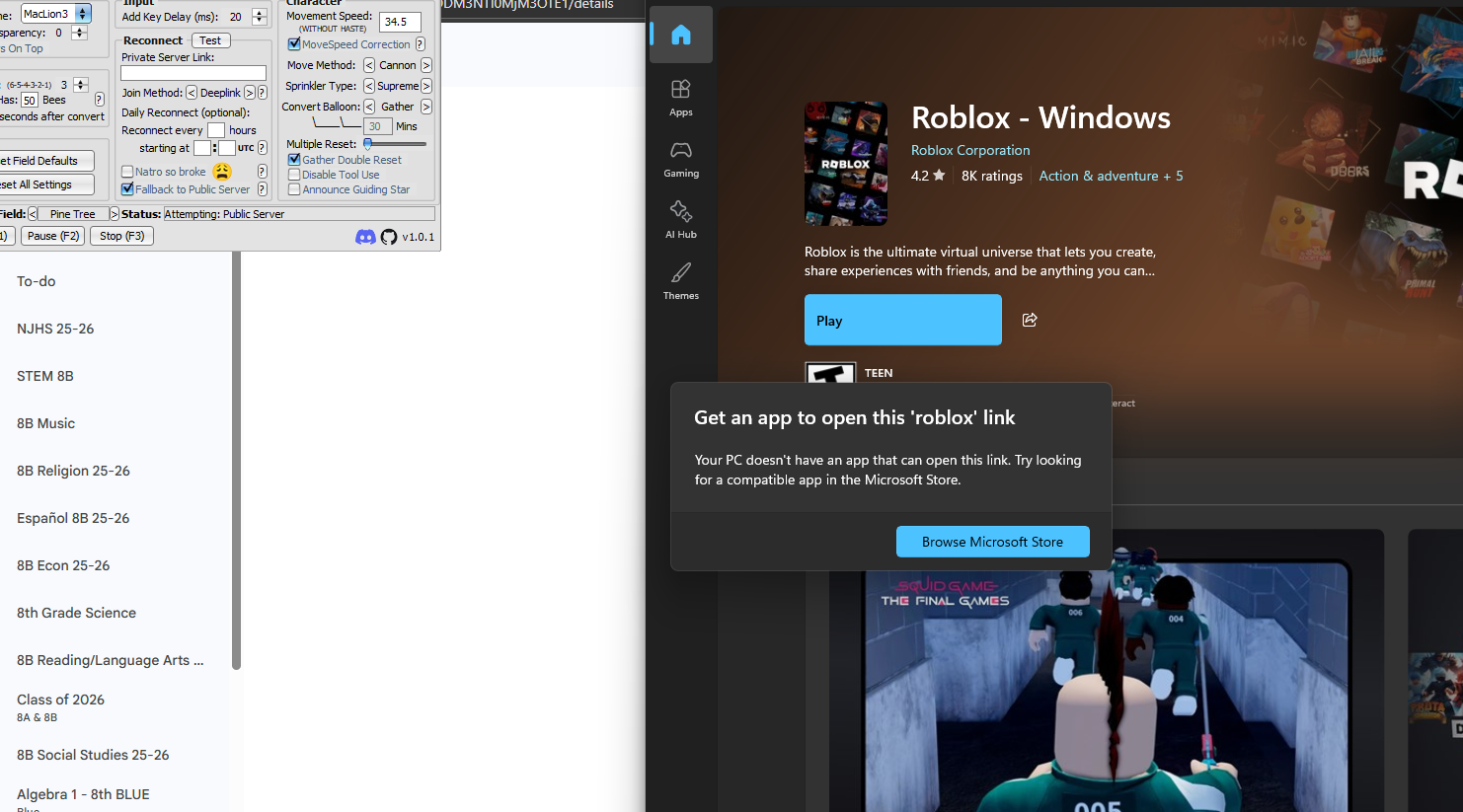Select the next Sprinkler Type
Screen dimensions: 1463x812
pyautogui.click(x=426, y=86)
